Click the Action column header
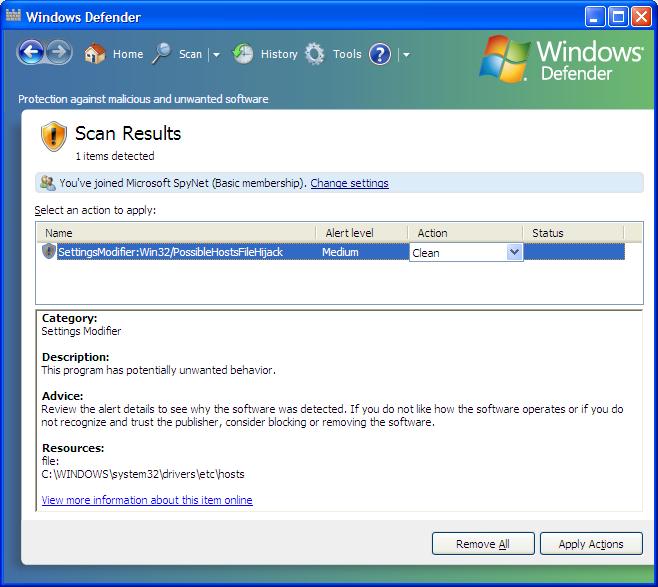Image resolution: width=658 pixels, height=587 pixels. click(x=465, y=233)
